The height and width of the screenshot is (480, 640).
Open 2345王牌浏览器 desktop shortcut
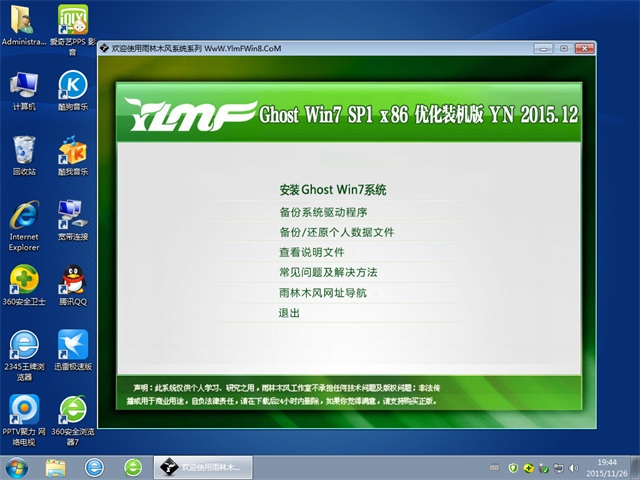click(24, 356)
